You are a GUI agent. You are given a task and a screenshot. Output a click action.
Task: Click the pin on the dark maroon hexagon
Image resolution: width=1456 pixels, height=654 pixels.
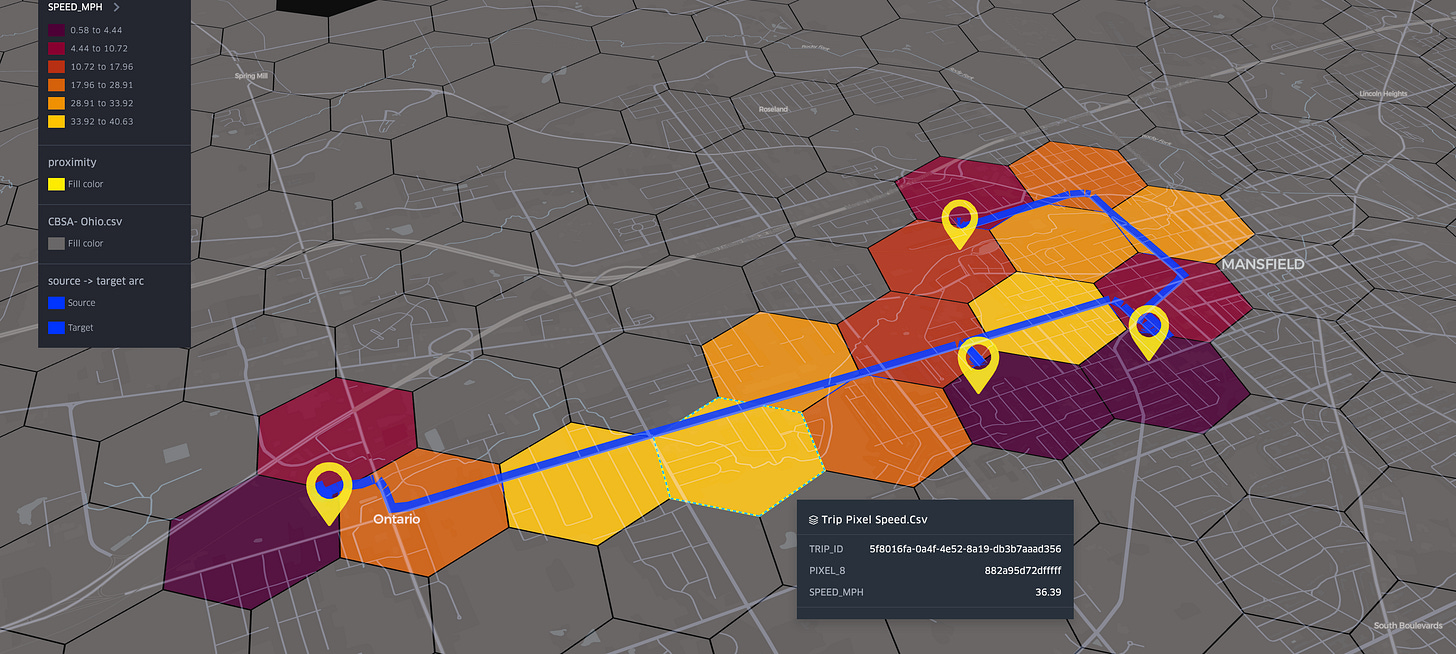[x=978, y=365]
